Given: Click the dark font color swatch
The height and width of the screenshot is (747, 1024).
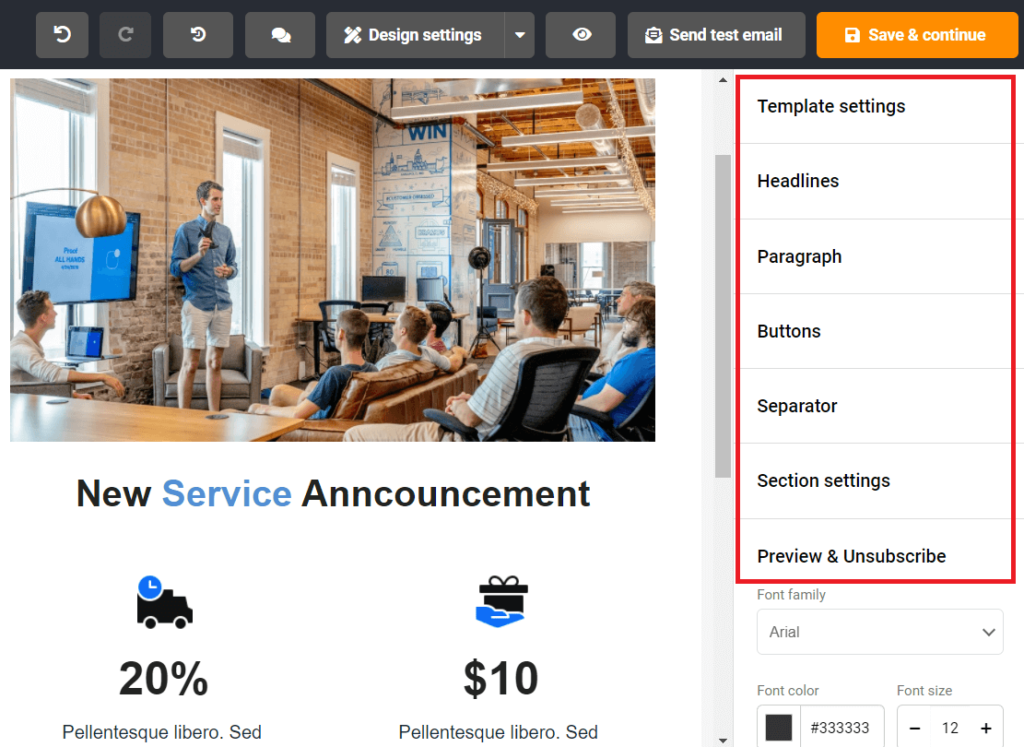Looking at the screenshot, I should tap(778, 727).
